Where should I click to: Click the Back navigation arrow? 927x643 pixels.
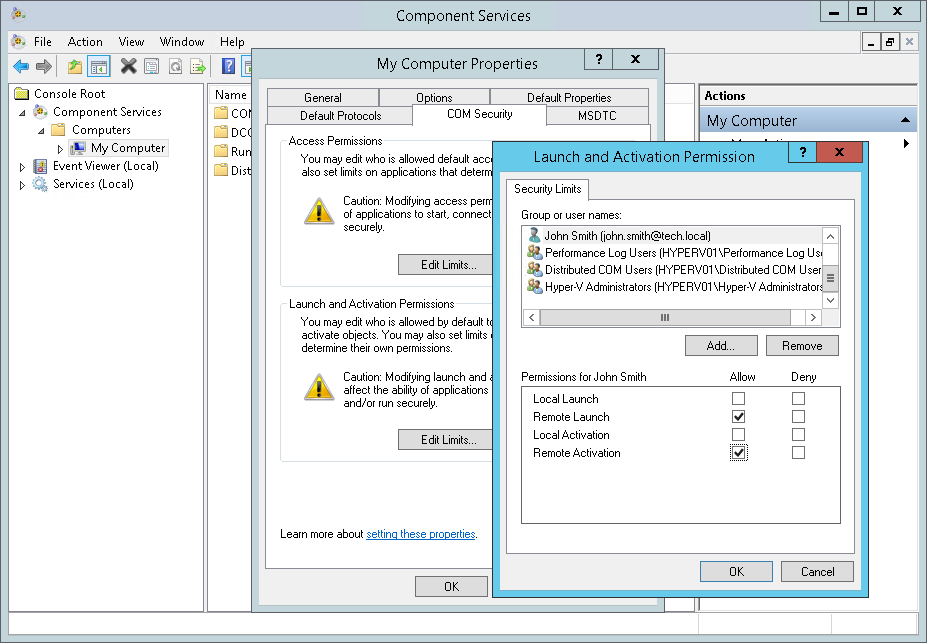(21, 66)
